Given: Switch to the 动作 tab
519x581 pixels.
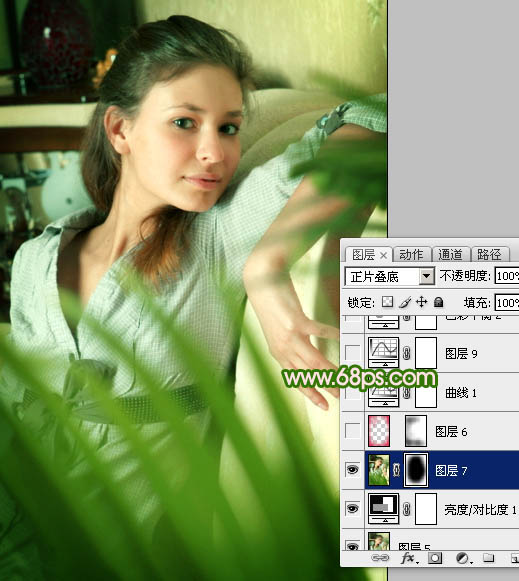Looking at the screenshot, I should coord(411,255).
